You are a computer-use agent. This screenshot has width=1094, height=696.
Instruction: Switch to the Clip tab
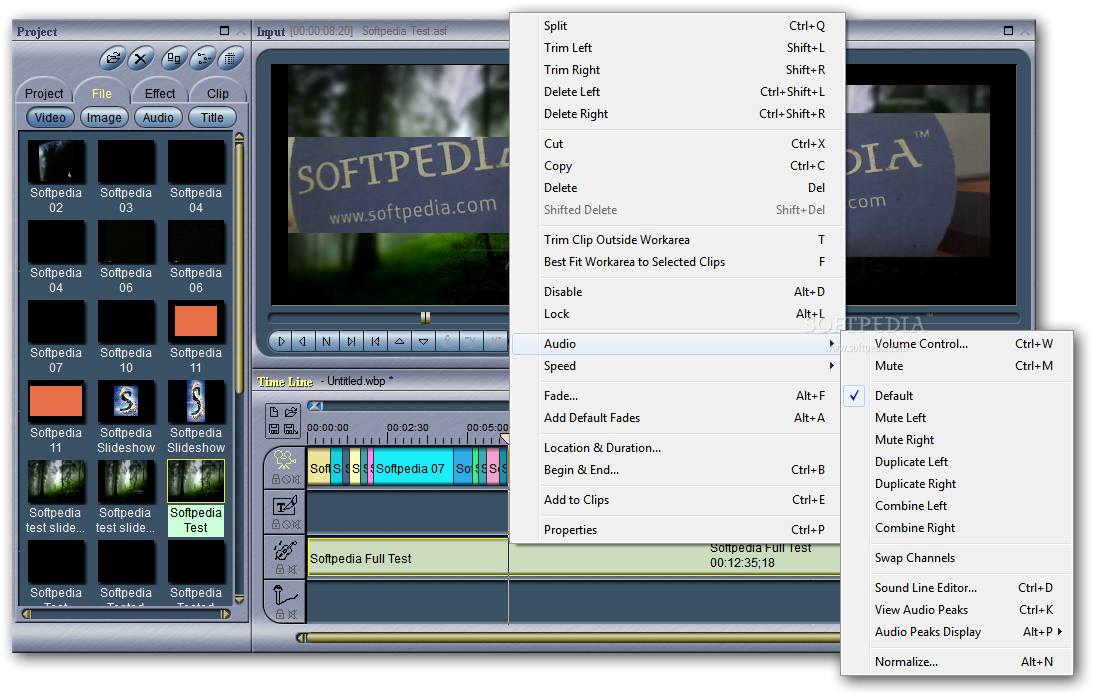(218, 93)
